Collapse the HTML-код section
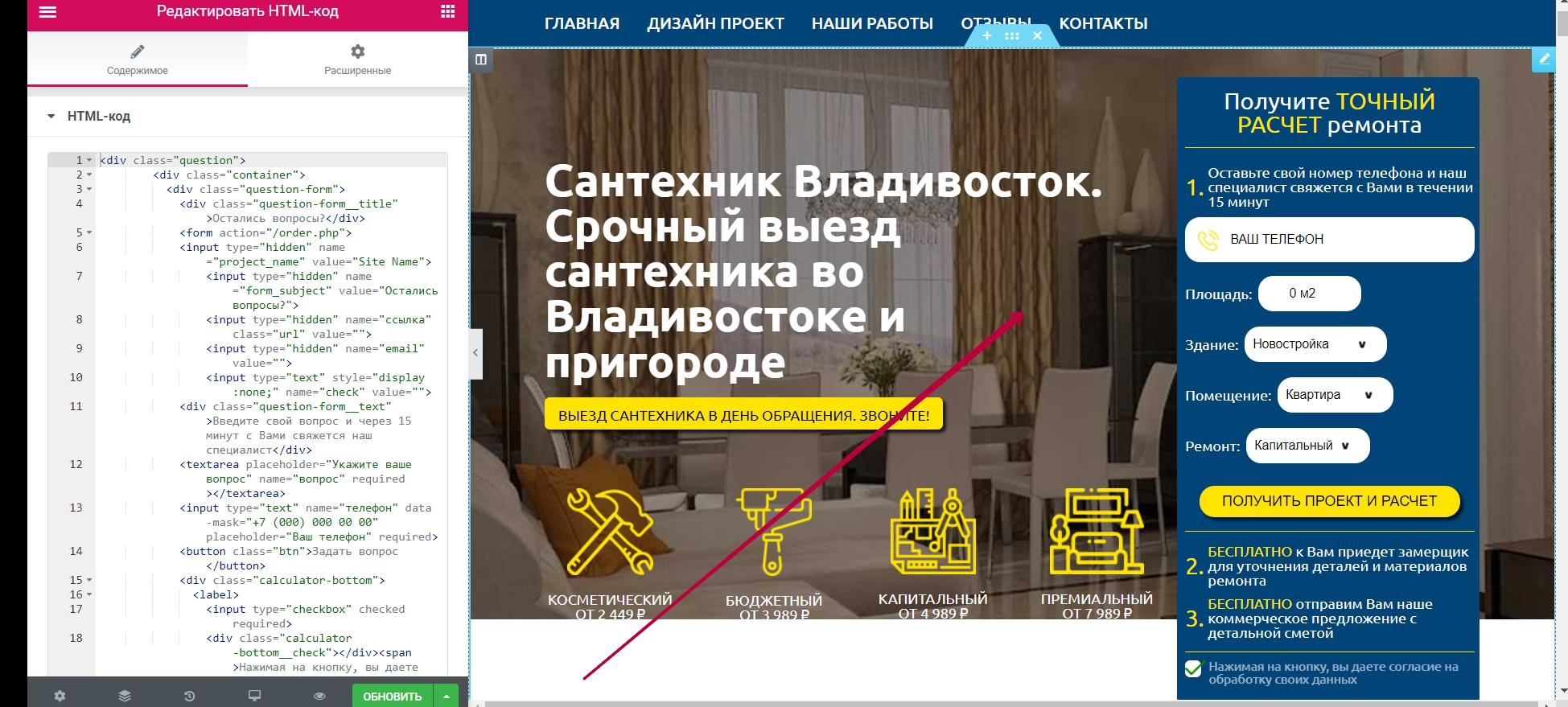This screenshot has height=707, width=1568. click(x=51, y=117)
